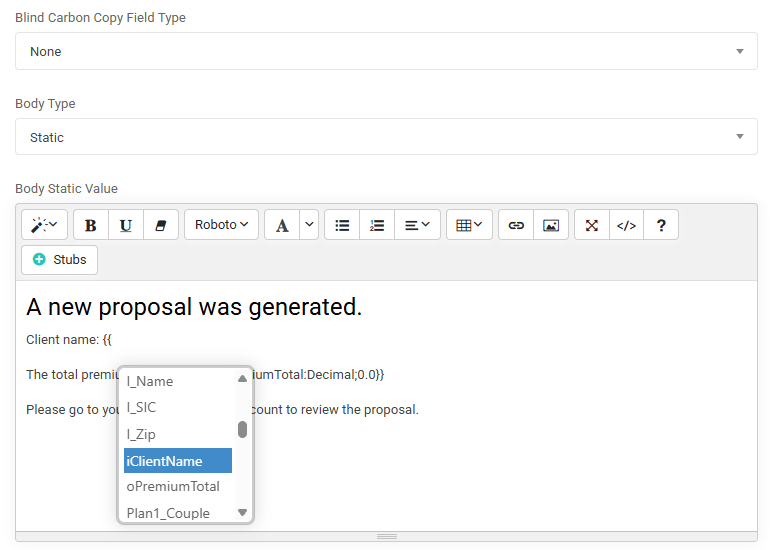This screenshot has width=772, height=550.
Task: Insert a picture using image icon
Action: pos(550,225)
